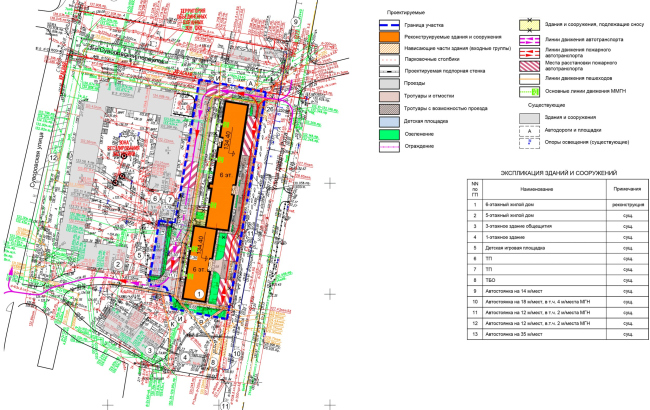Click the 'Примечания' column header
The width and height of the screenshot is (650, 410).
[x=627, y=189]
